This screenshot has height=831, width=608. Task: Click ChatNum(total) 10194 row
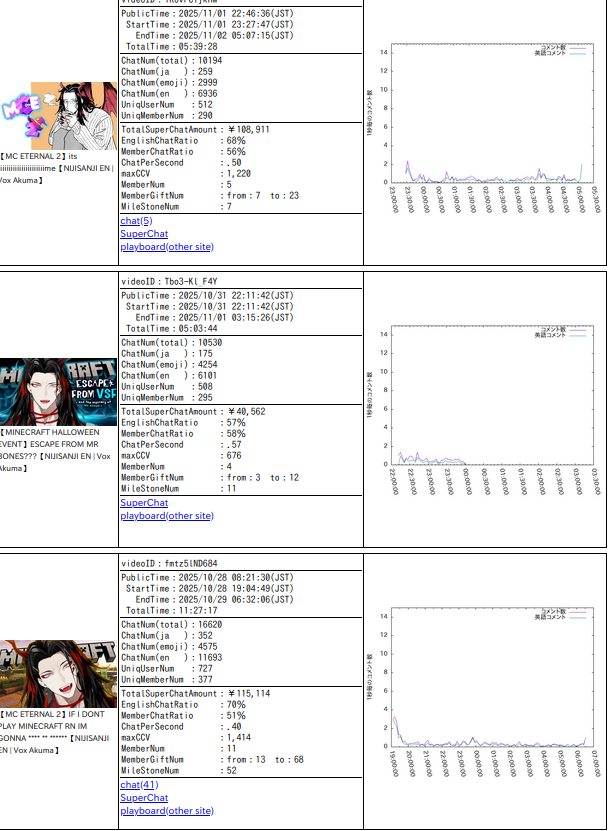172,60
